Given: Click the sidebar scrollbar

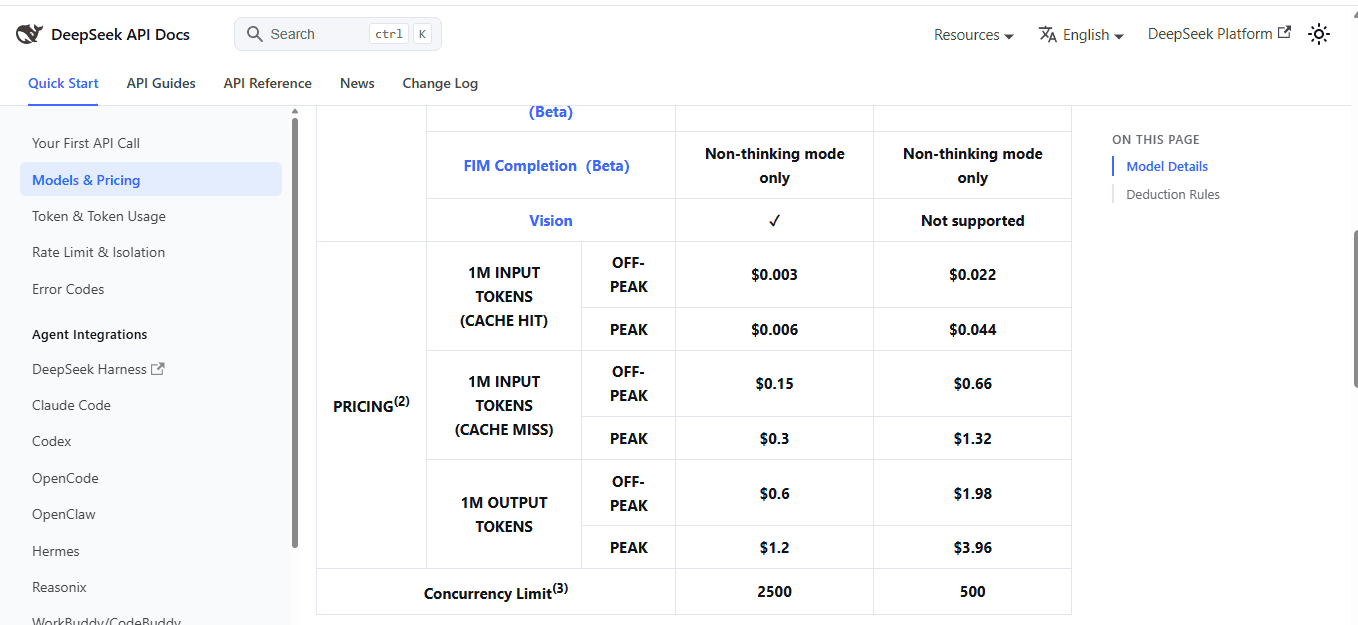Looking at the screenshot, I should click(295, 332).
